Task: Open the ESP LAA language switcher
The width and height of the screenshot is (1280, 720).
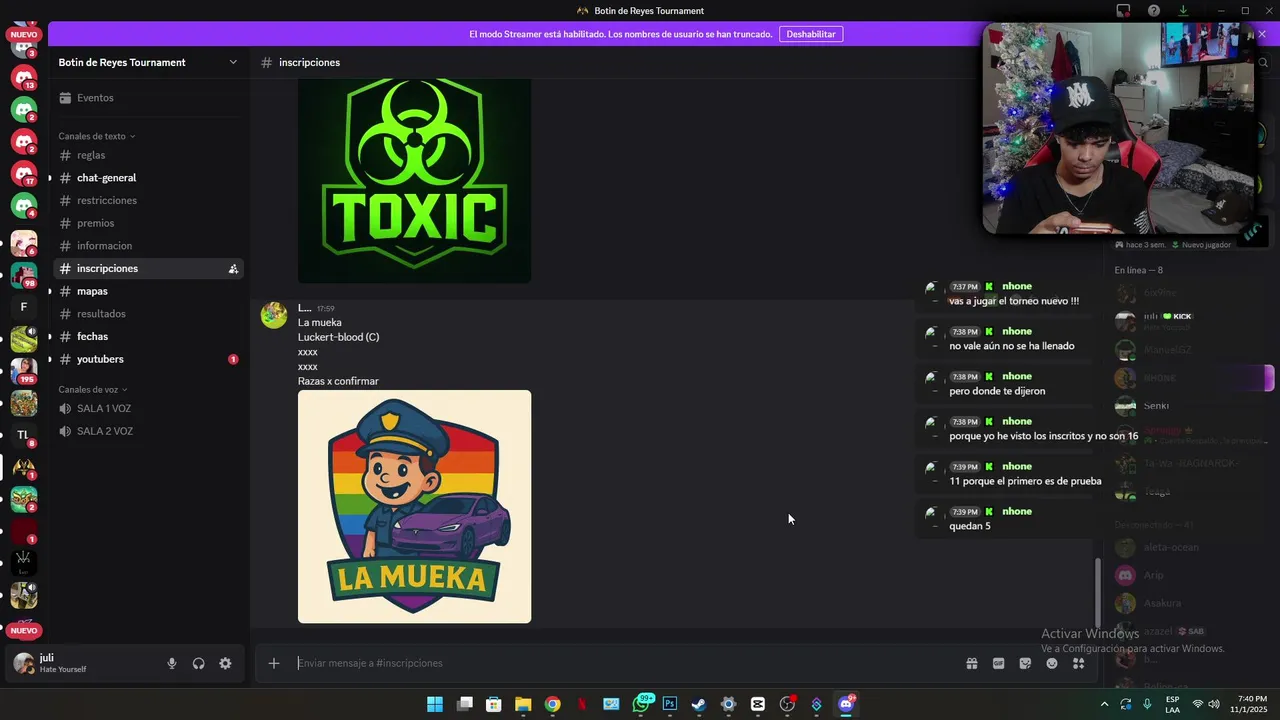Action: [x=1172, y=704]
